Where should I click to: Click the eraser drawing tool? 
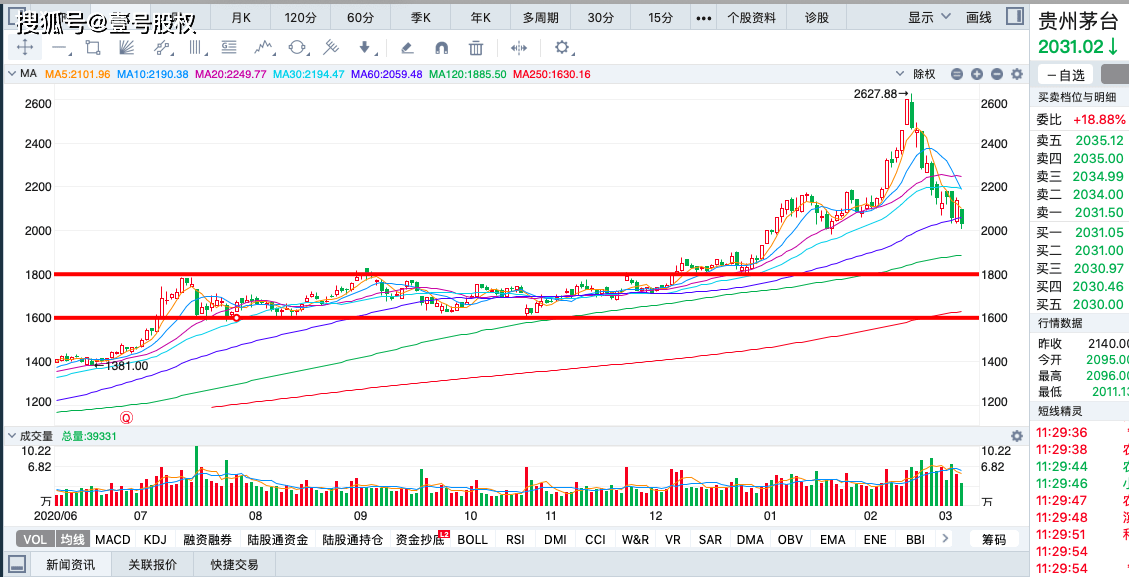pyautogui.click(x=406, y=48)
